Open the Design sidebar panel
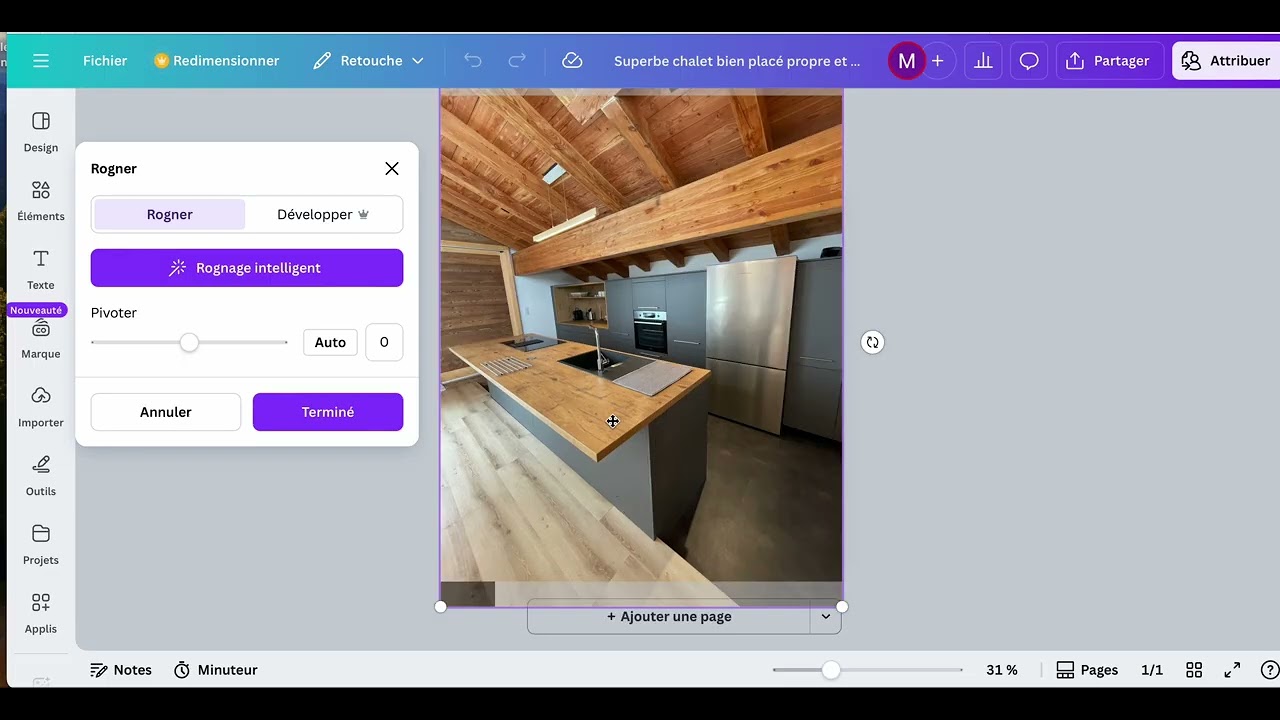Image resolution: width=1280 pixels, height=720 pixels. [41, 133]
